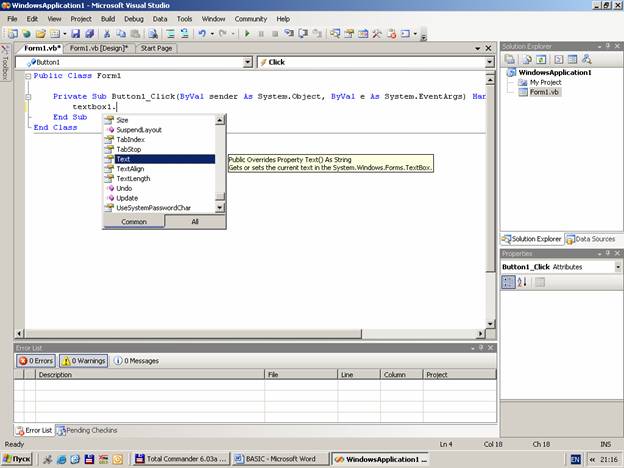Click Solution Explorer View Designer icon
624x468 pixels.
[572, 60]
